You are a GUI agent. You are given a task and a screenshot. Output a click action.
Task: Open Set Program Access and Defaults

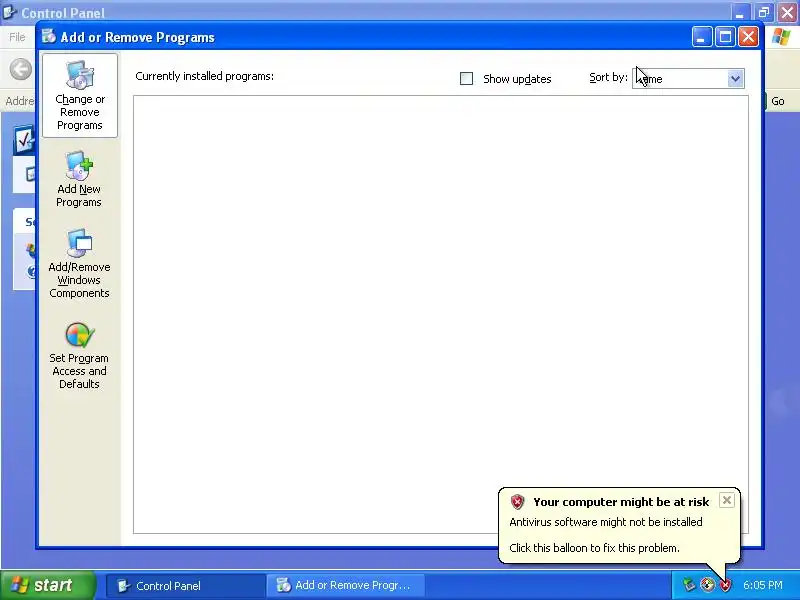(79, 356)
